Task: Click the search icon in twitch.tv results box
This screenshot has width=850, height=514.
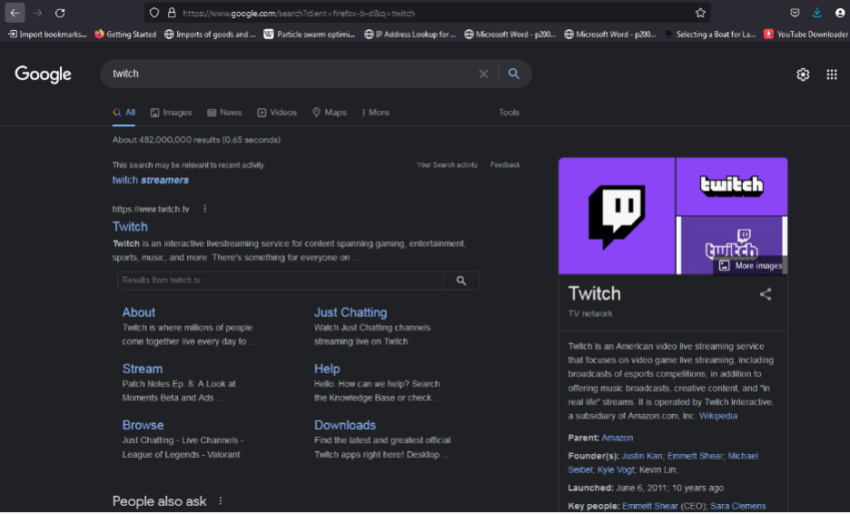Action: [x=461, y=281]
